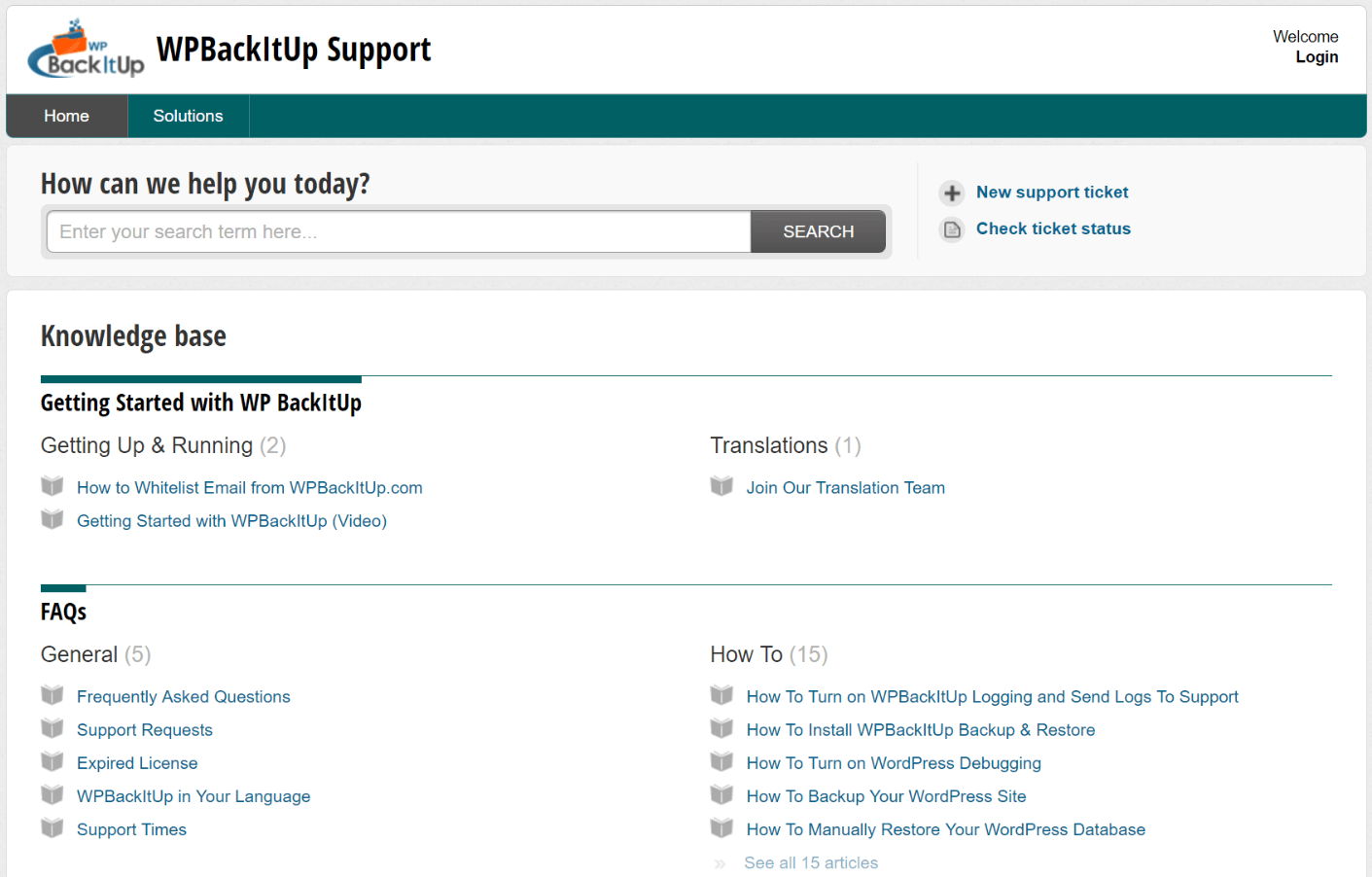Open How To Backup Your WordPress Site
Viewport: 1372px width, 877px height.
886,796
